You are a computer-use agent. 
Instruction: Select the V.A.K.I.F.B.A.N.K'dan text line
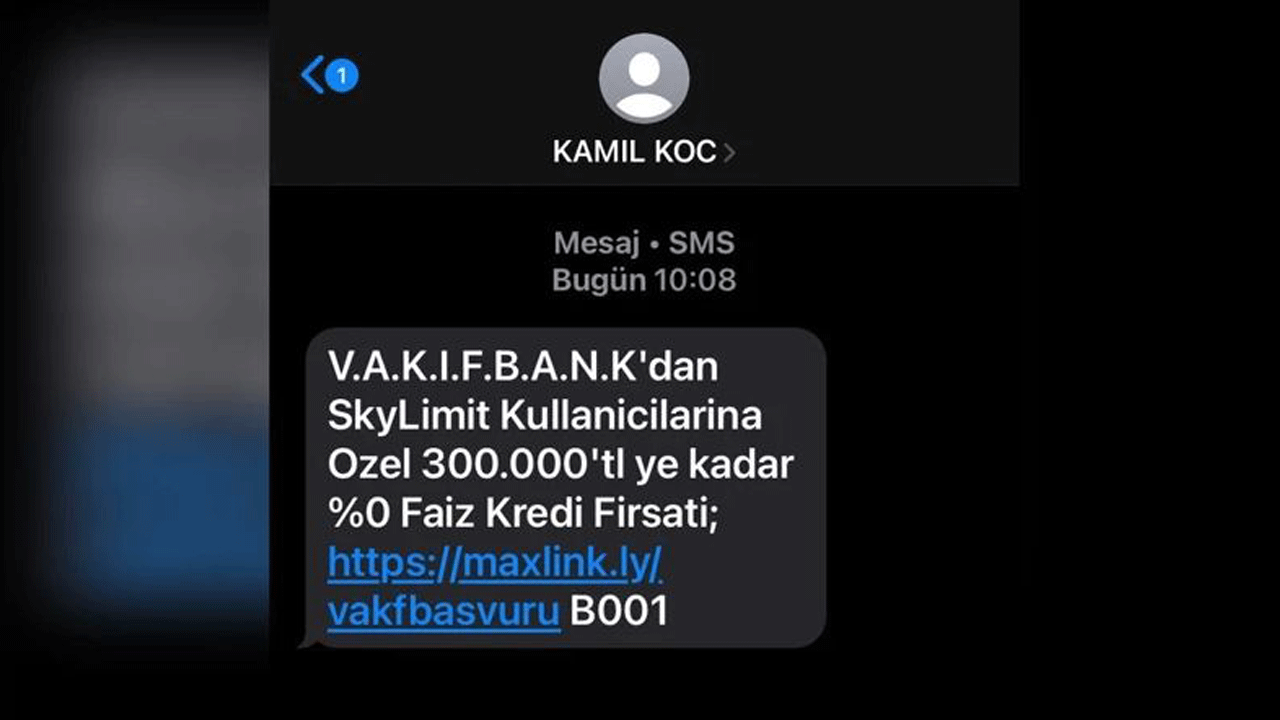(523, 367)
